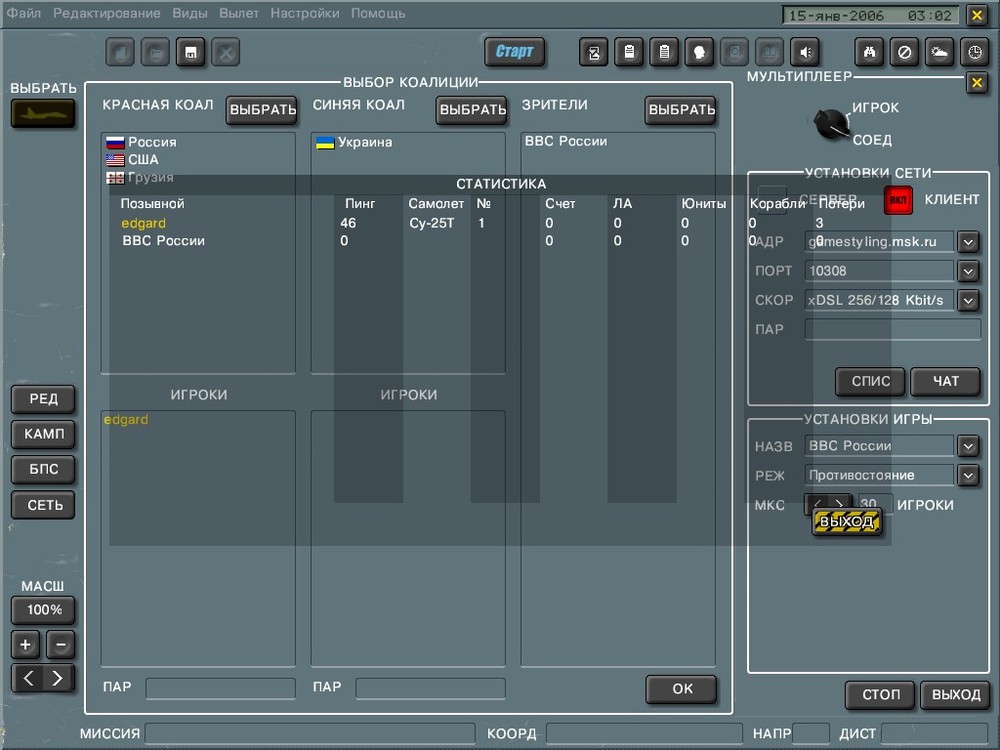The height and width of the screenshot is (750, 1000).
Task: Select the weather settings cloud icon
Action: tap(939, 51)
